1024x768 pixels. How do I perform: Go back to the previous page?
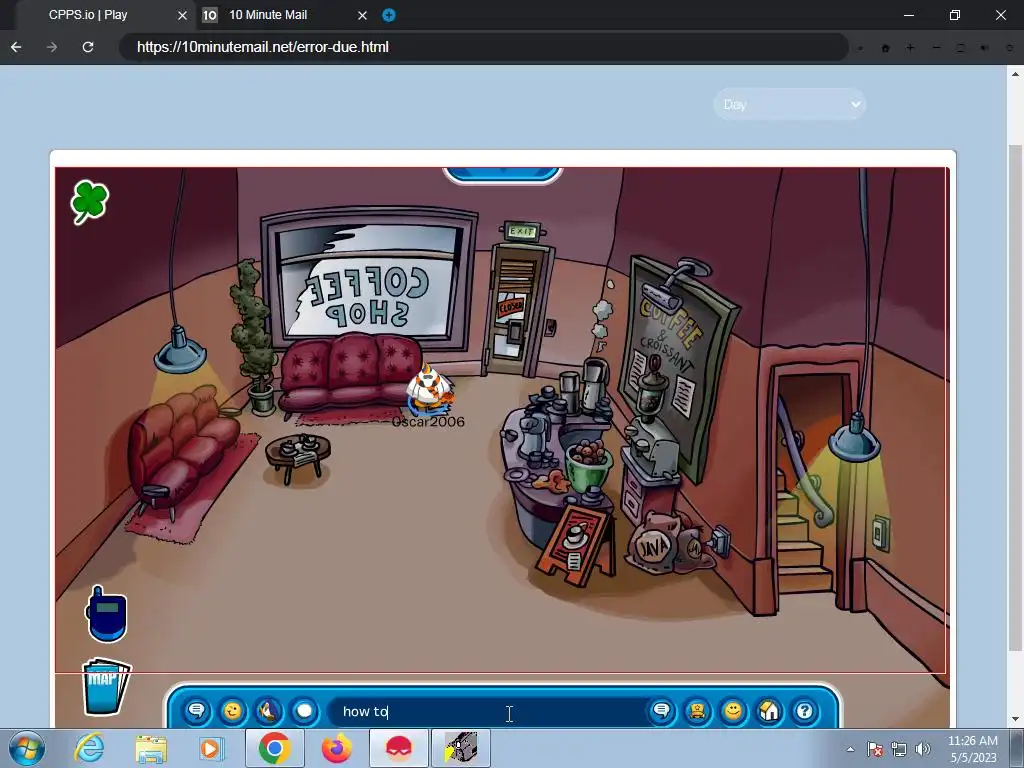tap(16, 47)
